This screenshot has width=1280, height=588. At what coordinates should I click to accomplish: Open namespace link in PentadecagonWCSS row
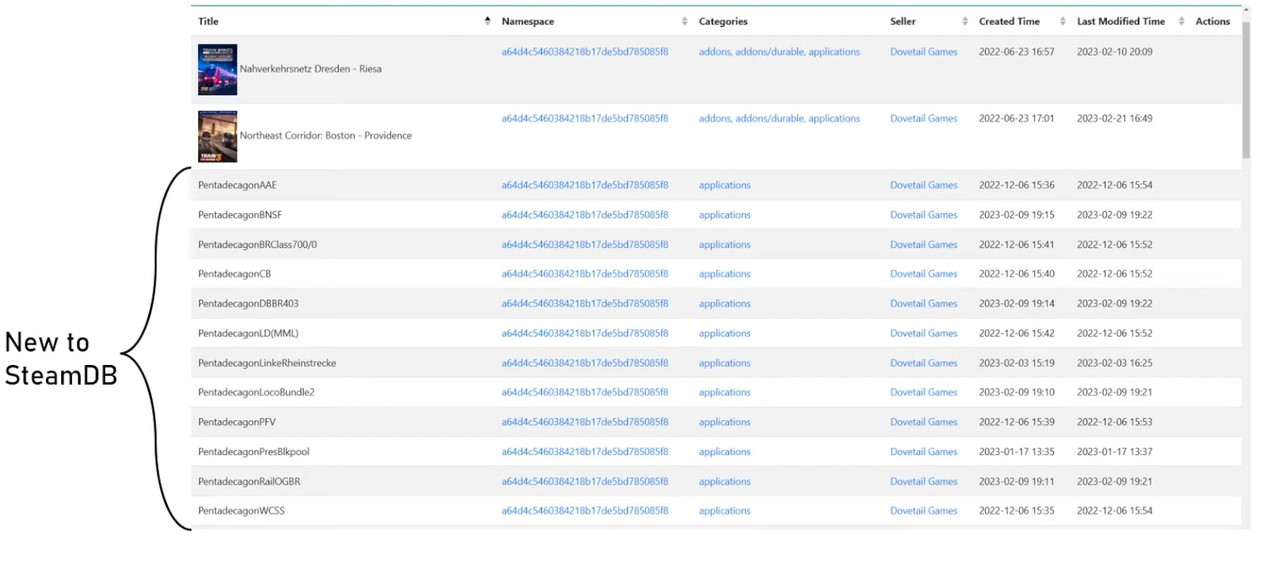click(585, 511)
